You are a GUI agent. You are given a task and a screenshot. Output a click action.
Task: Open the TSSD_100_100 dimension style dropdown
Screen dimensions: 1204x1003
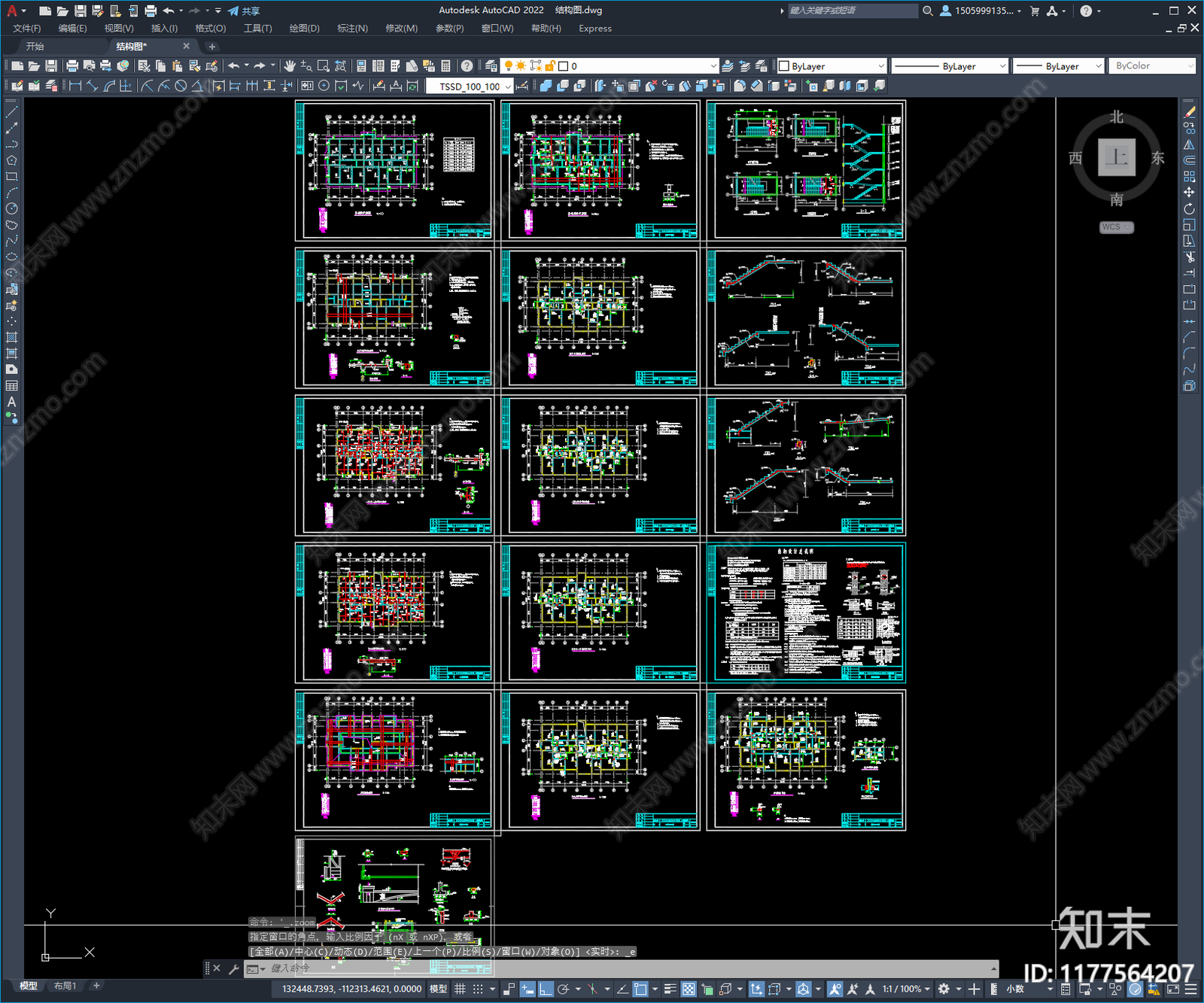tap(470, 87)
